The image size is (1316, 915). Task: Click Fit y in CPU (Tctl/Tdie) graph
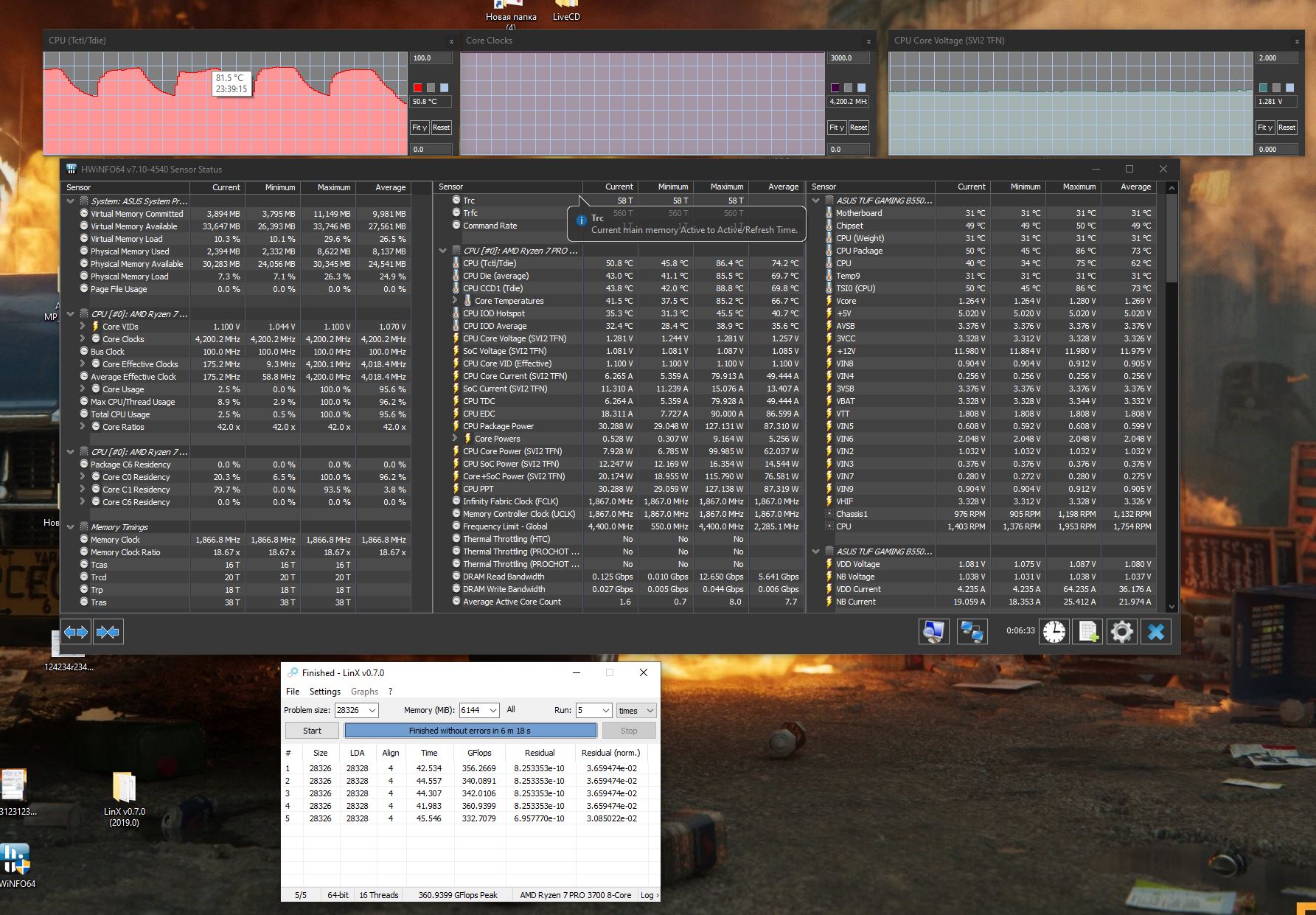coord(419,127)
